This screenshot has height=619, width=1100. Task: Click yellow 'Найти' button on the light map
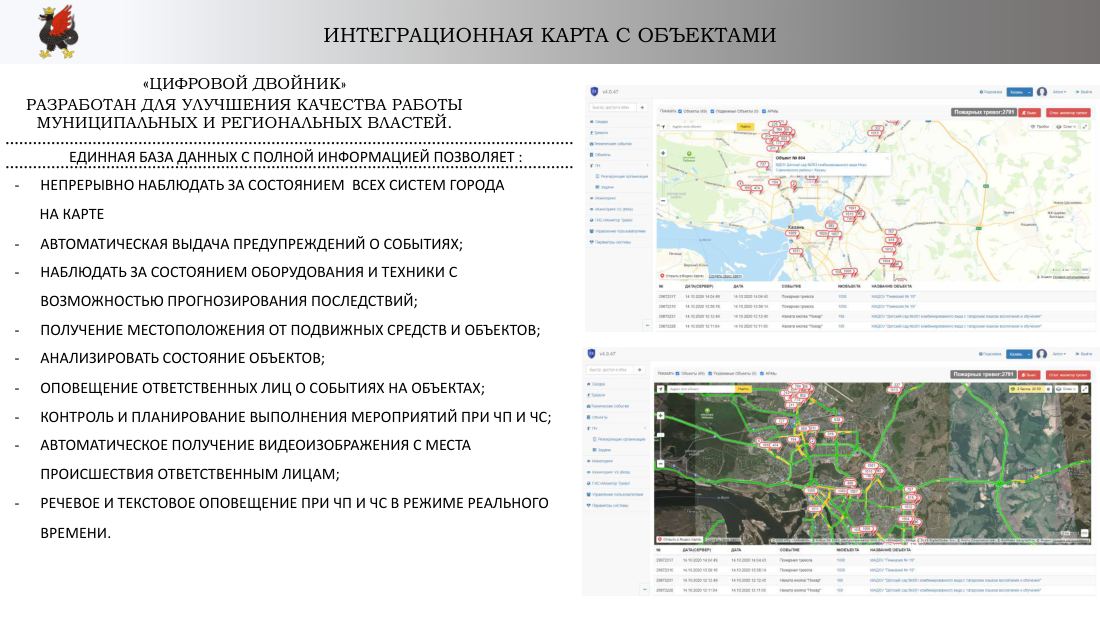[x=745, y=127]
